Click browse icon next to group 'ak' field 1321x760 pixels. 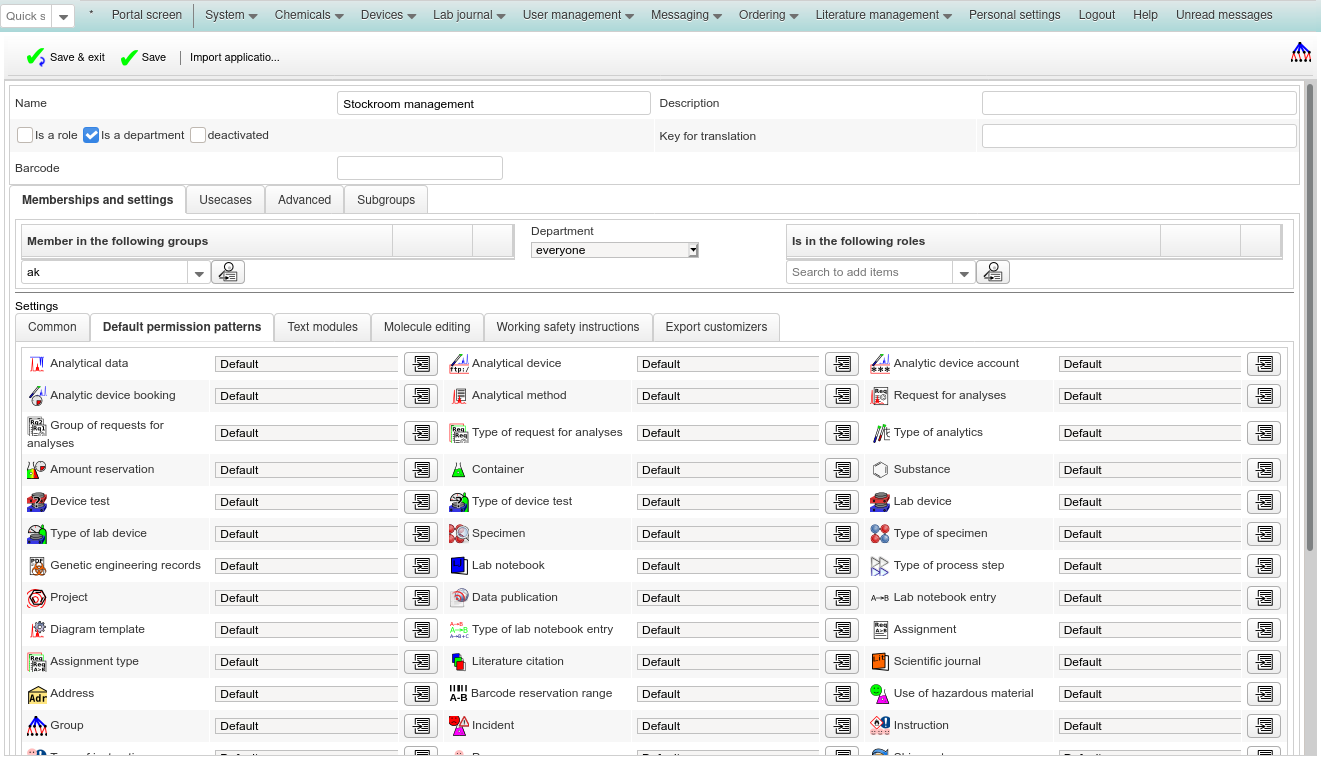coord(228,272)
